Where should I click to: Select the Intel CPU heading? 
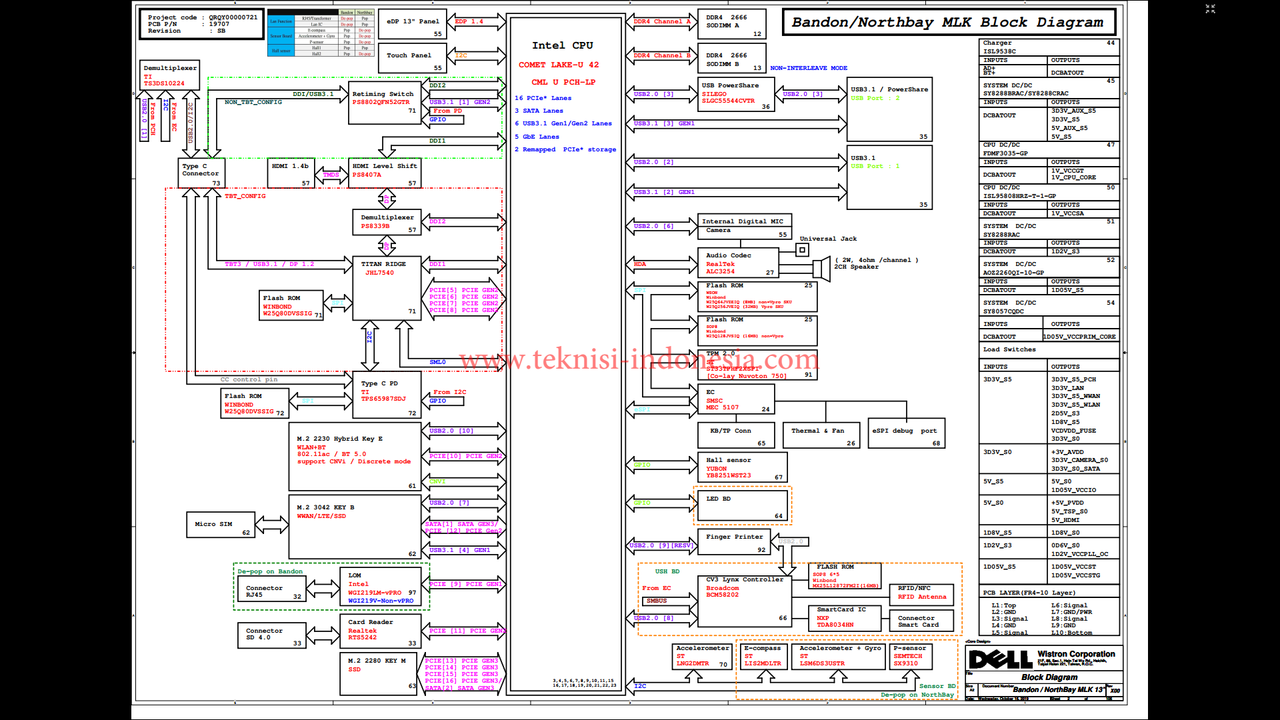pos(563,46)
